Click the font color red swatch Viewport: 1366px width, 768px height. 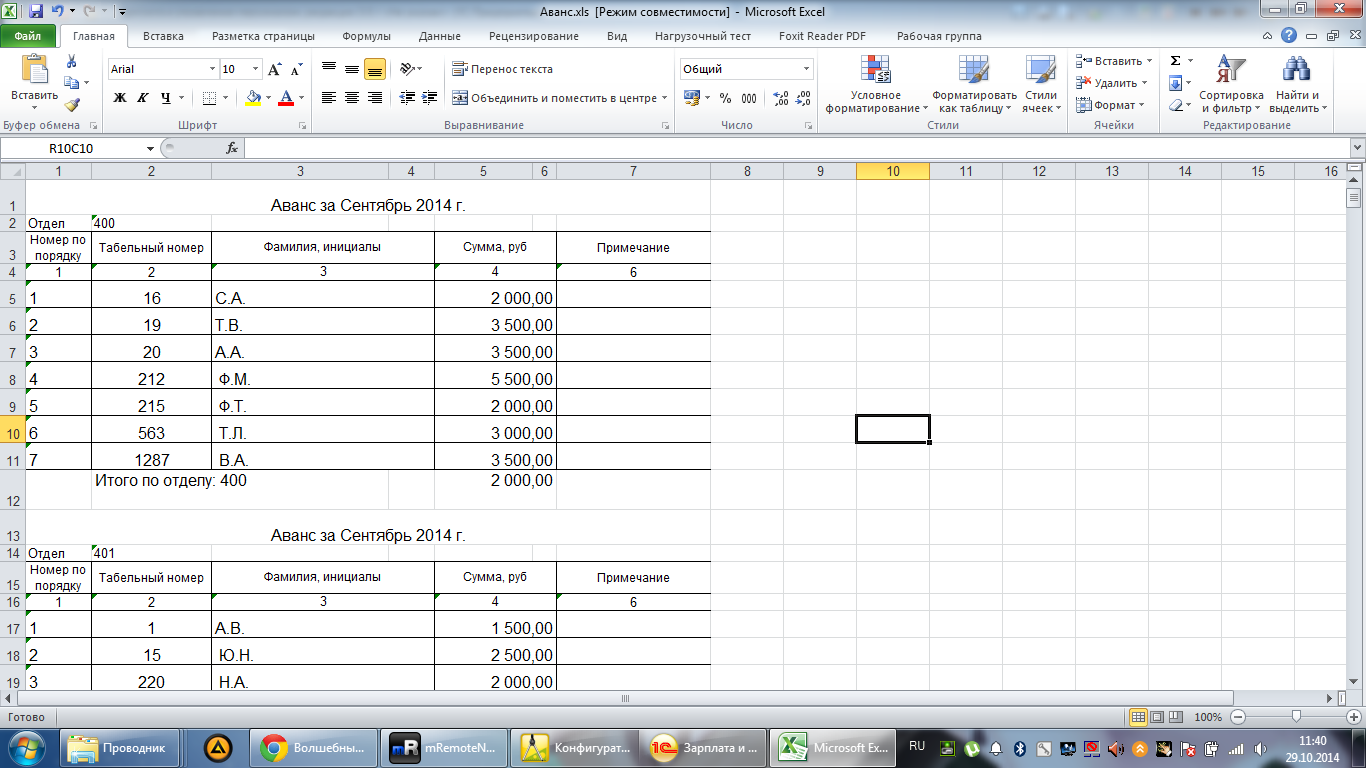click(x=287, y=98)
